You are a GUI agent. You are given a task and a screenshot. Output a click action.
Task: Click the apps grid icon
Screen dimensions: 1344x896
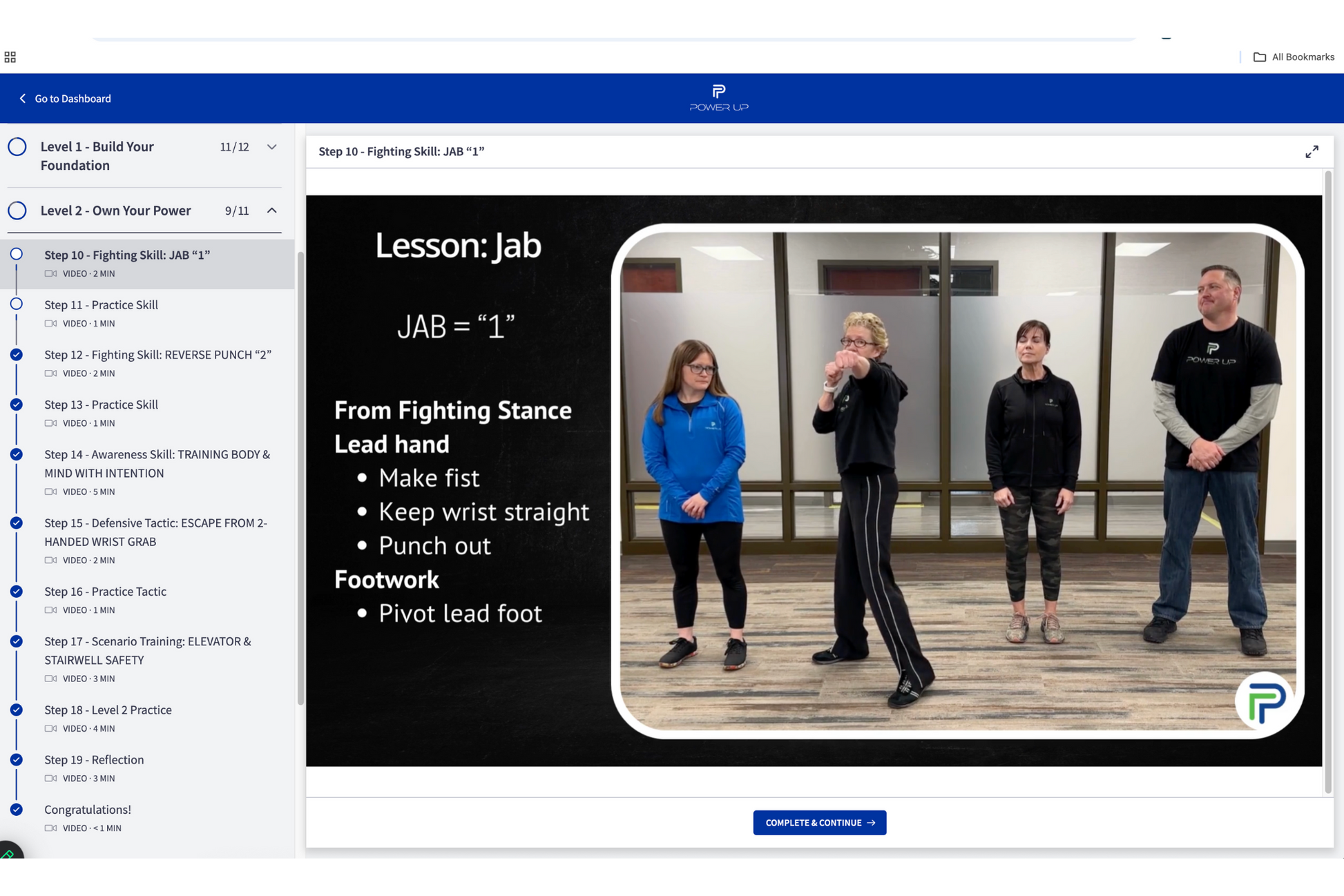click(10, 57)
